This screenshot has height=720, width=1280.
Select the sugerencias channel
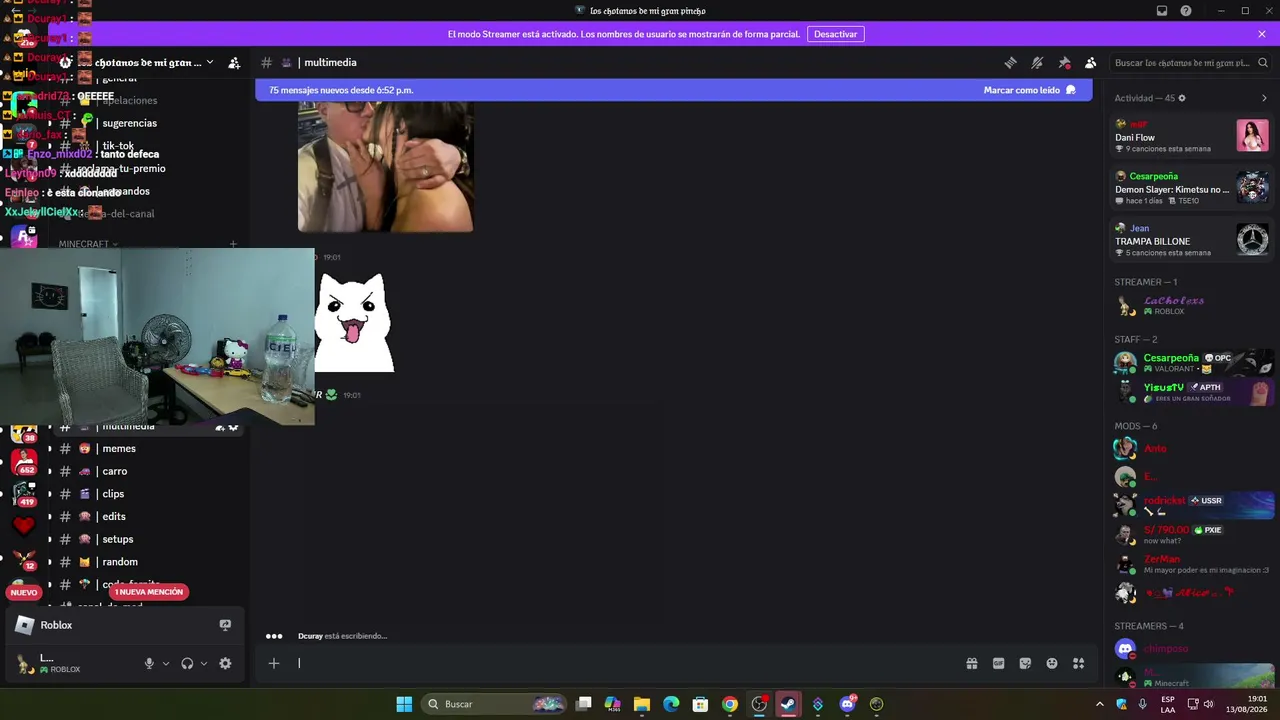[129, 123]
